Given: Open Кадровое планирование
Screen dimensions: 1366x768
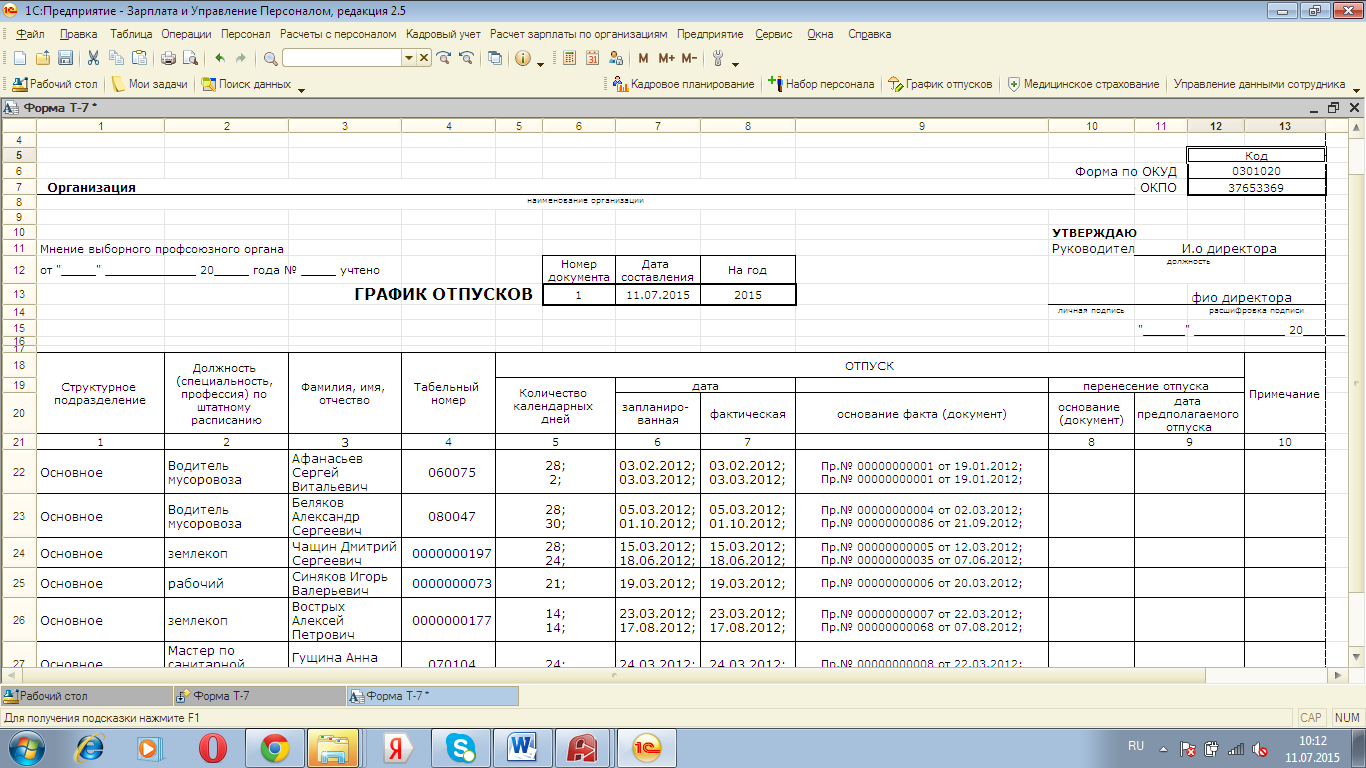Looking at the screenshot, I should pos(683,84).
